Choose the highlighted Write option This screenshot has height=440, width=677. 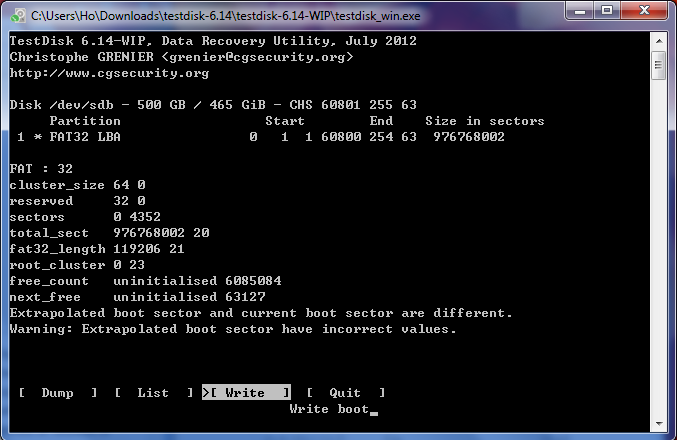(x=246, y=393)
